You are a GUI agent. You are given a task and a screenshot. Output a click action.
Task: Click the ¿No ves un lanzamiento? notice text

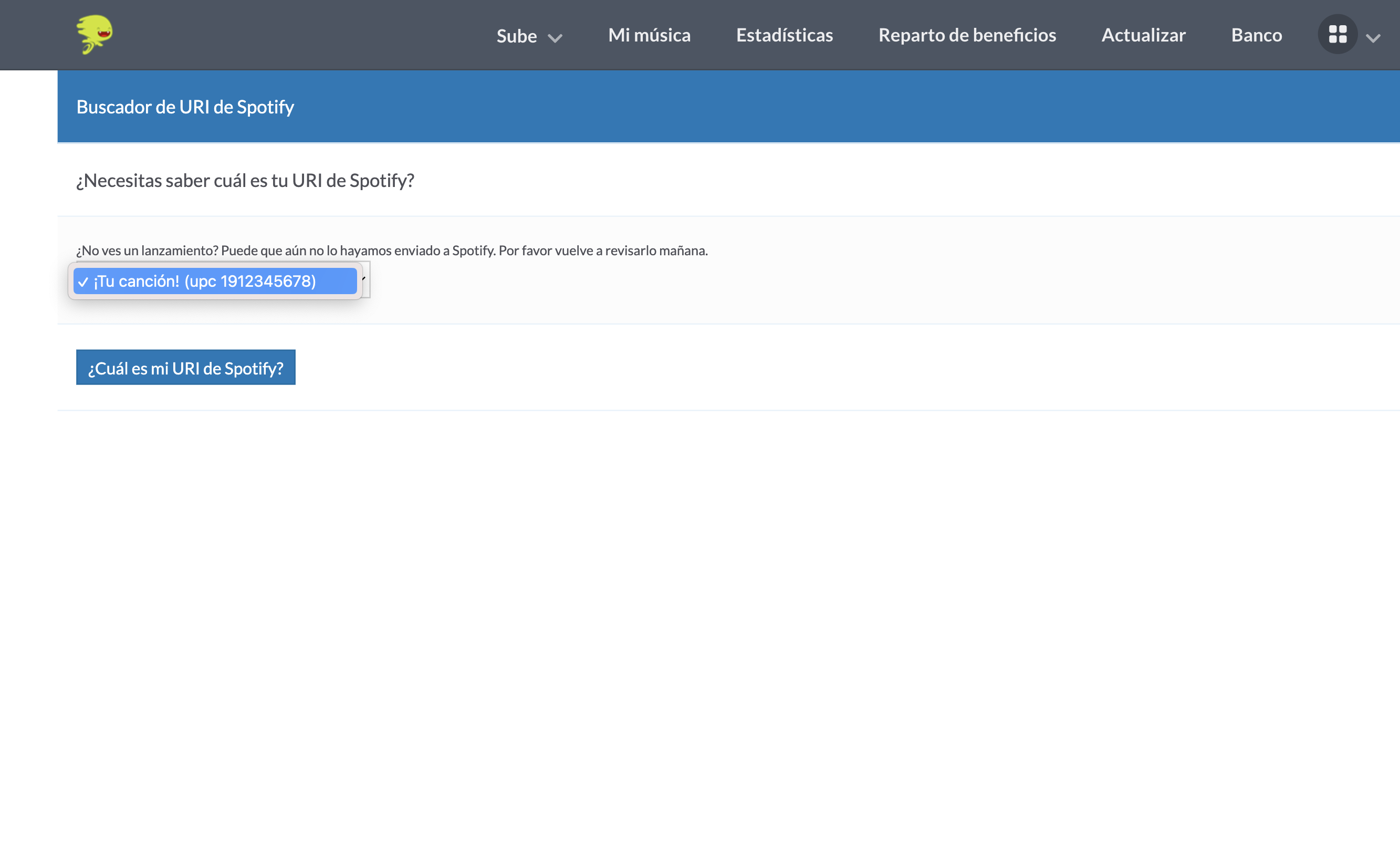click(x=392, y=251)
